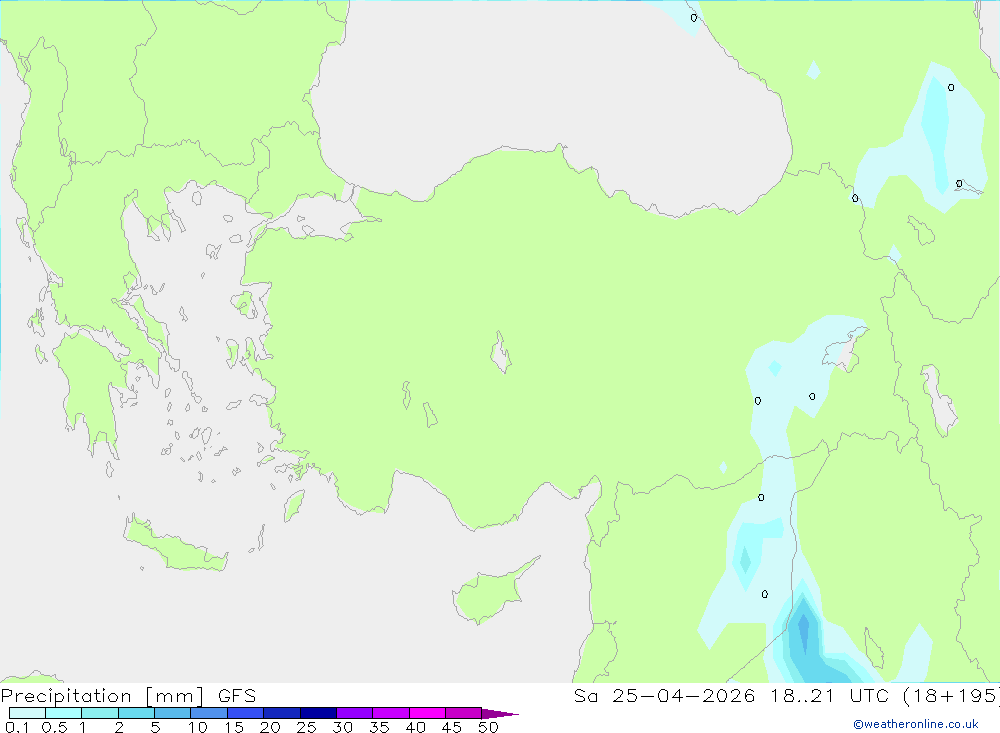The image size is (1000, 733).
Task: Click the 35–40 mm legend color box
Action: click(x=390, y=713)
